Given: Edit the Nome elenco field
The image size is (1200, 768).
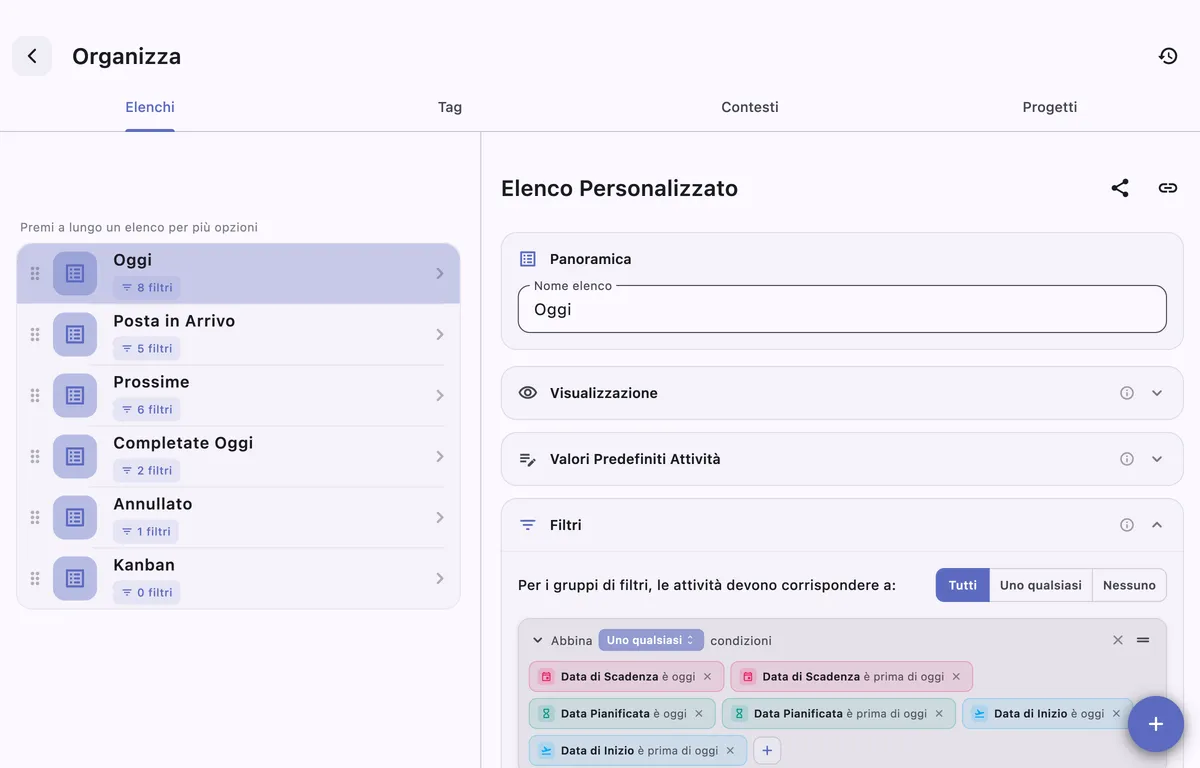Looking at the screenshot, I should 842,309.
